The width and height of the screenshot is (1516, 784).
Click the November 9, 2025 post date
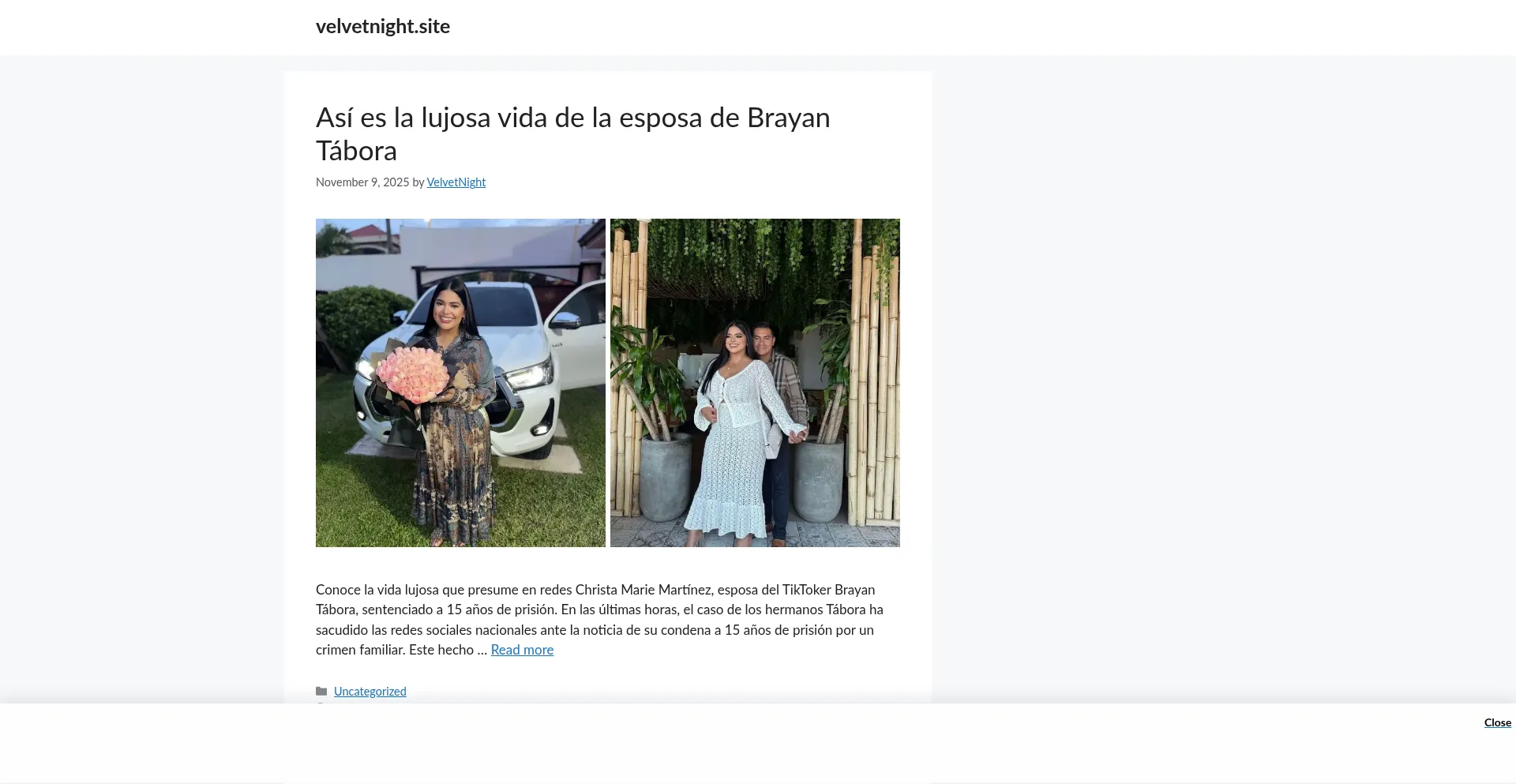[362, 182]
